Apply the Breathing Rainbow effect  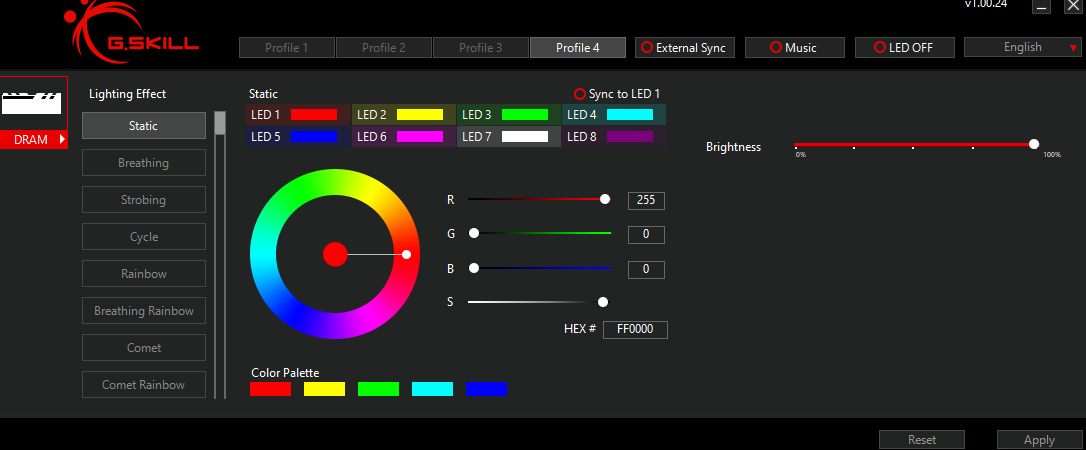[143, 311]
